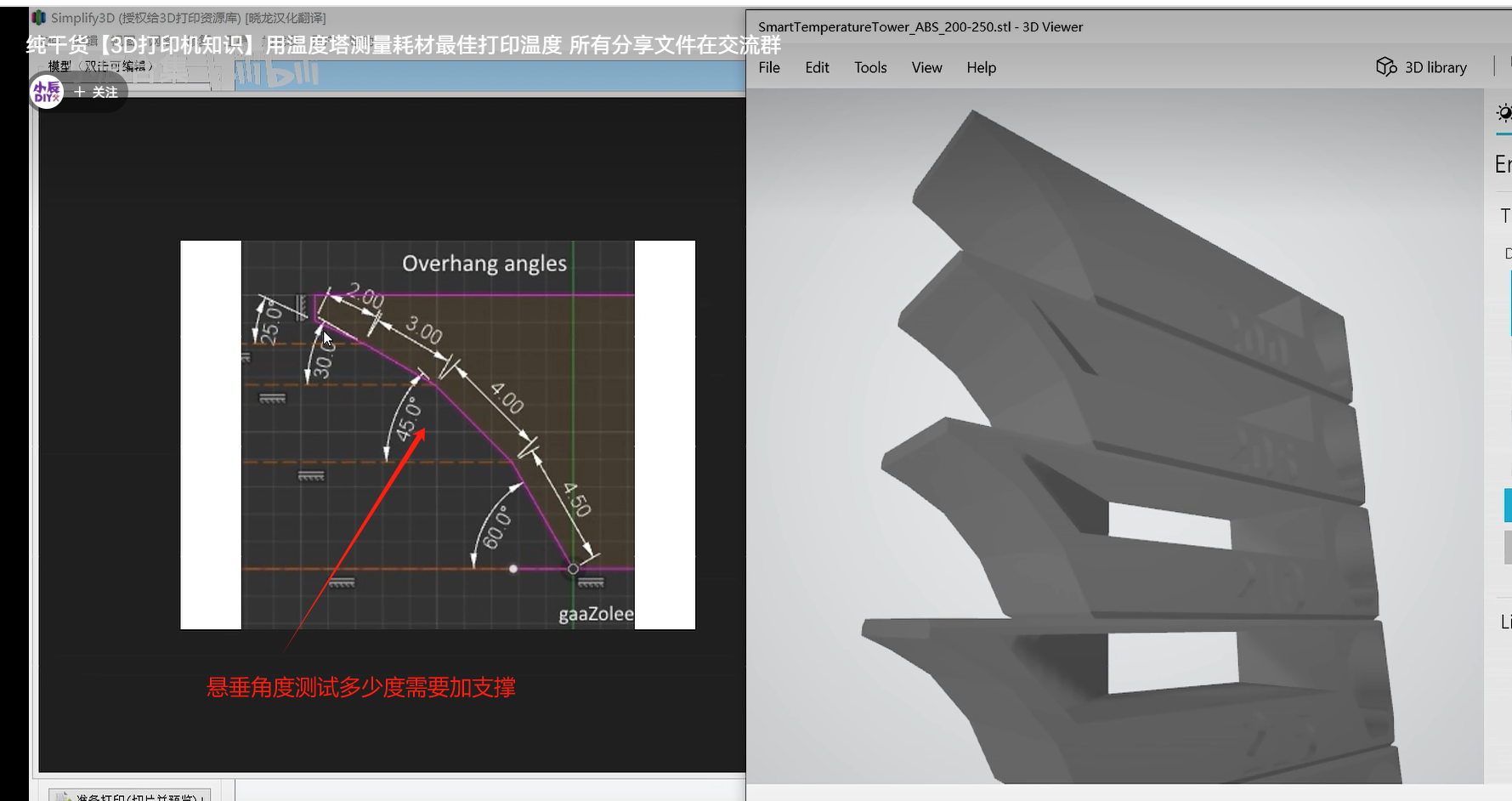Click the video title text overlay
The image size is (1512, 801).
403,45
